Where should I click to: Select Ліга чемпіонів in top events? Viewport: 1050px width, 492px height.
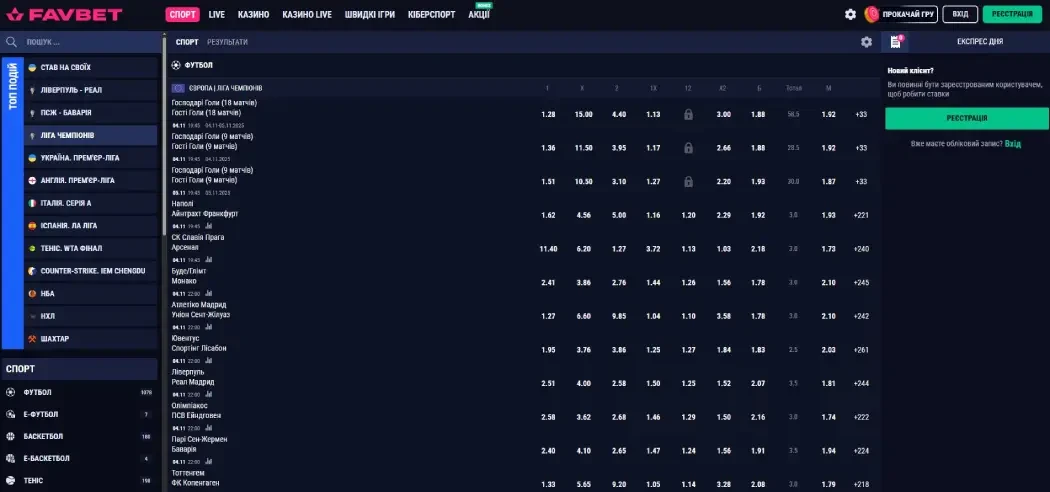pos(90,135)
